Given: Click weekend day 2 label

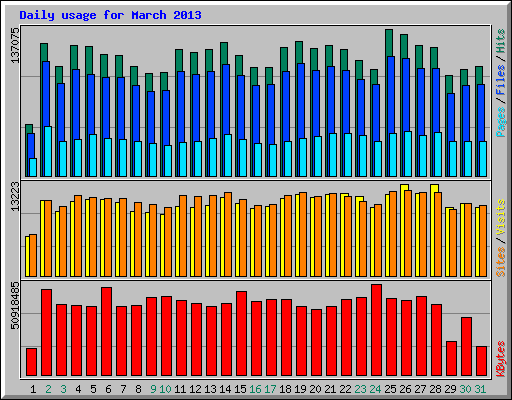Looking at the screenshot, I should coord(48,389).
